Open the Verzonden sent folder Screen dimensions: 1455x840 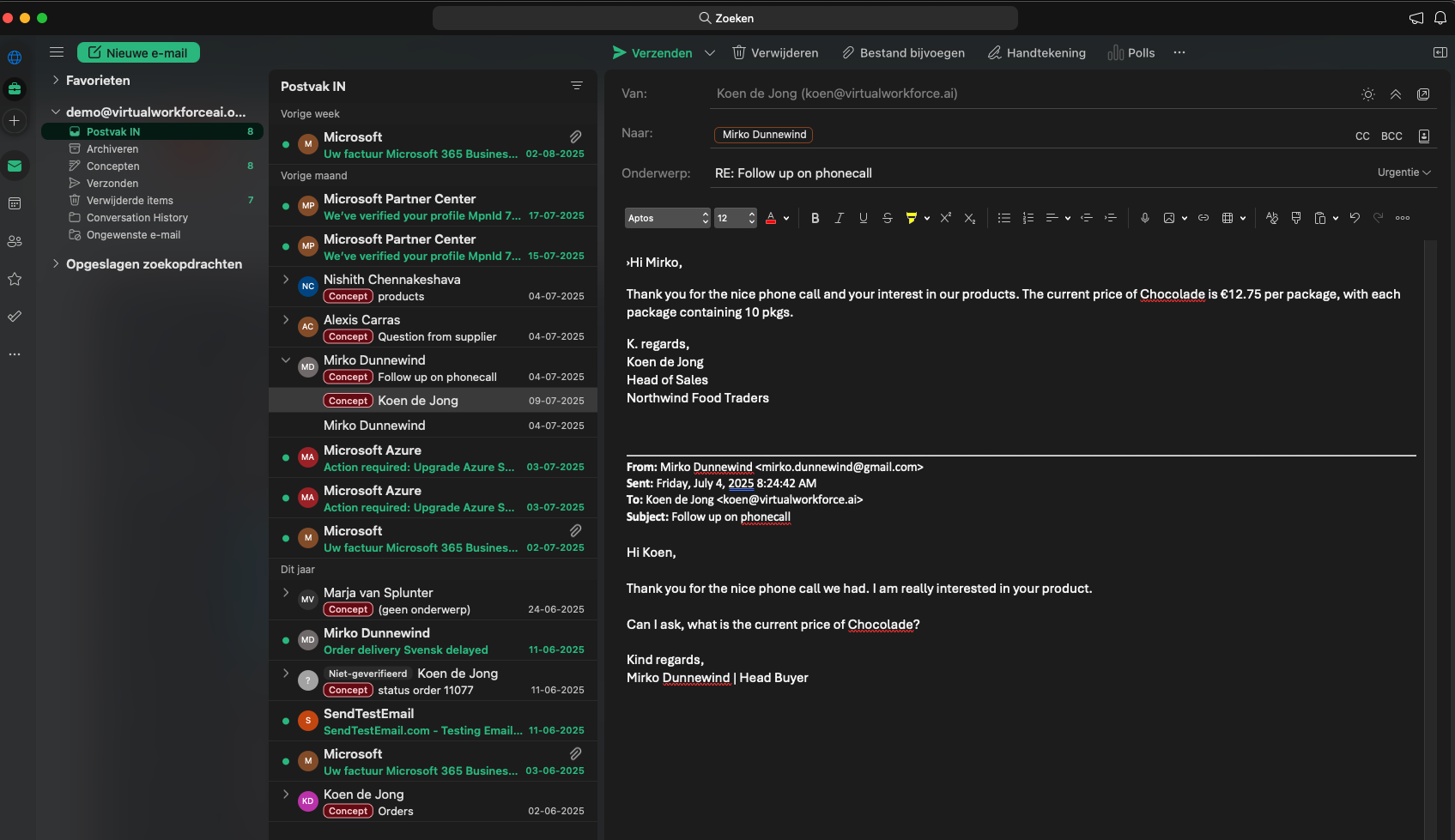pyautogui.click(x=152, y=183)
